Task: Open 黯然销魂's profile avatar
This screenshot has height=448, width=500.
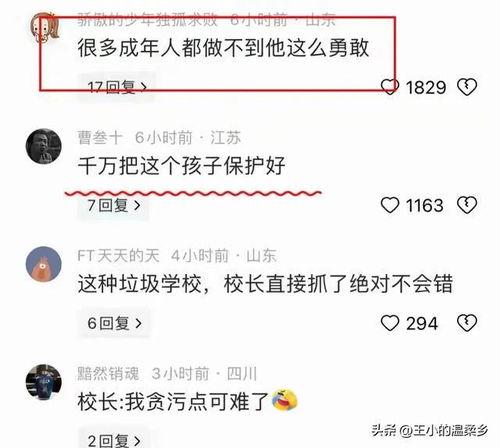Action: pyautogui.click(x=44, y=382)
